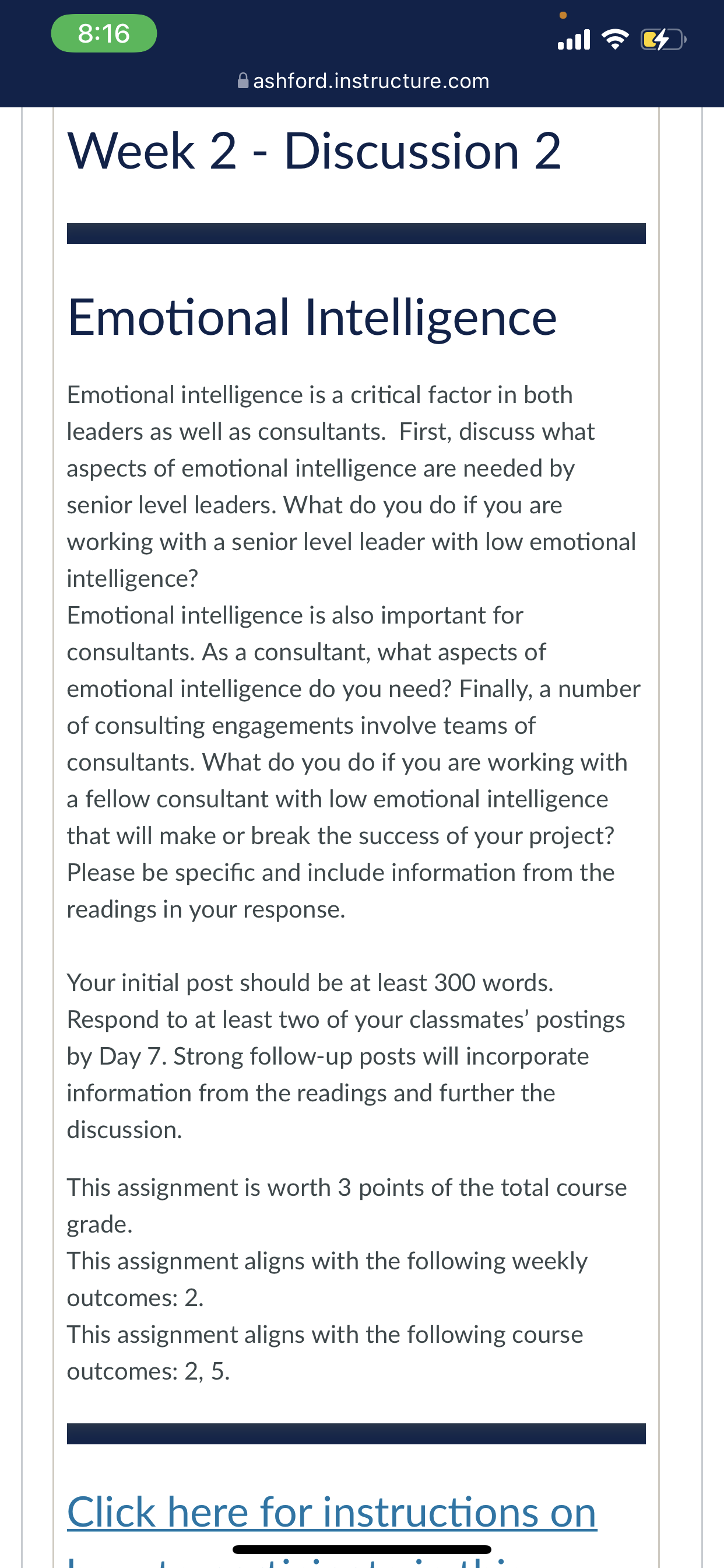Tap the first paragraph about senior level leaders
The height and width of the screenshot is (1568, 724).
click(x=352, y=487)
